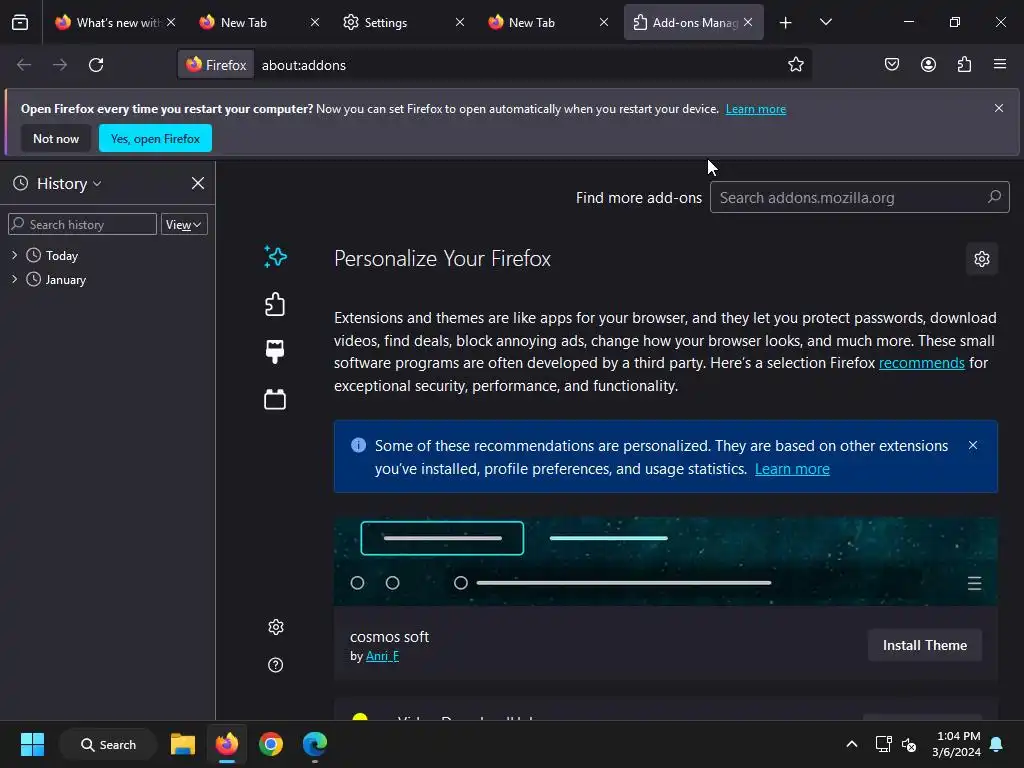
Task: Expand the January history folder
Action: point(14,280)
